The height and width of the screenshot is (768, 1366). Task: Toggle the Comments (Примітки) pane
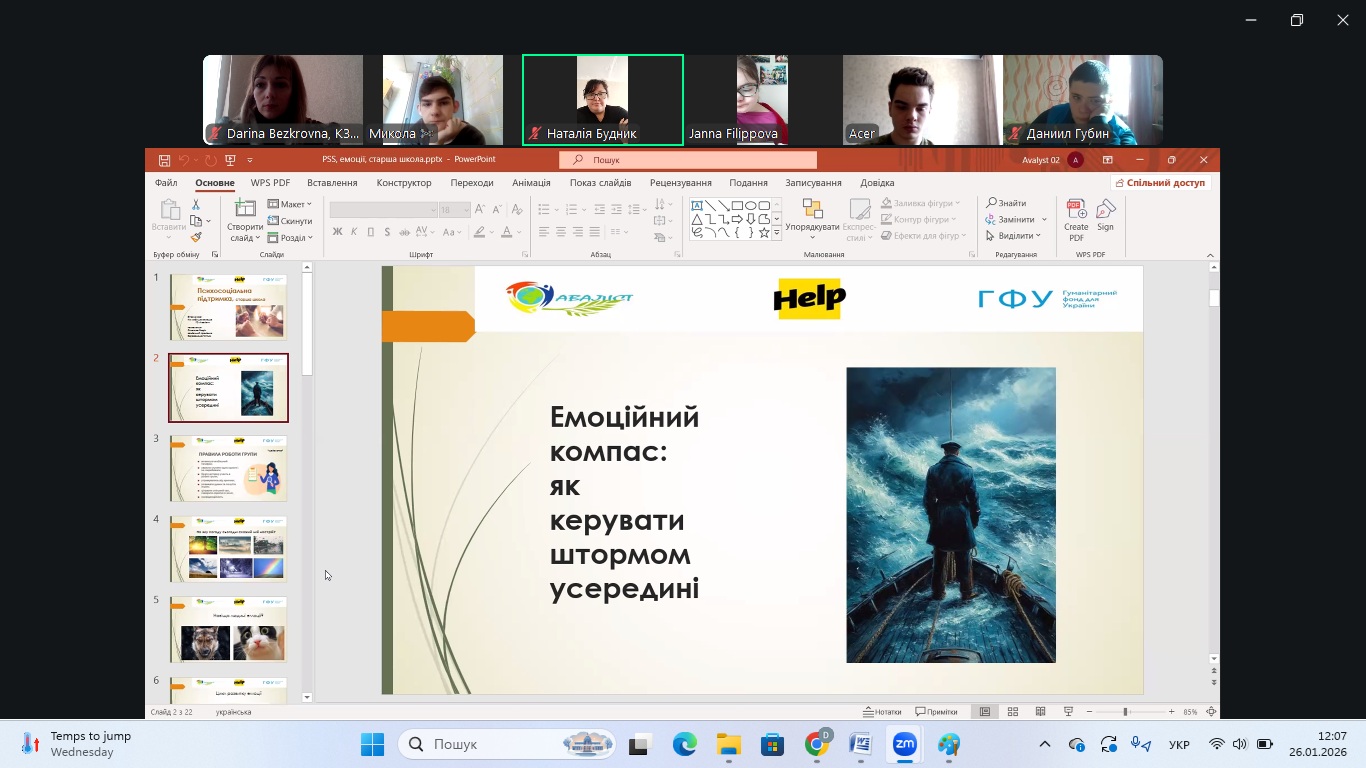(936, 712)
